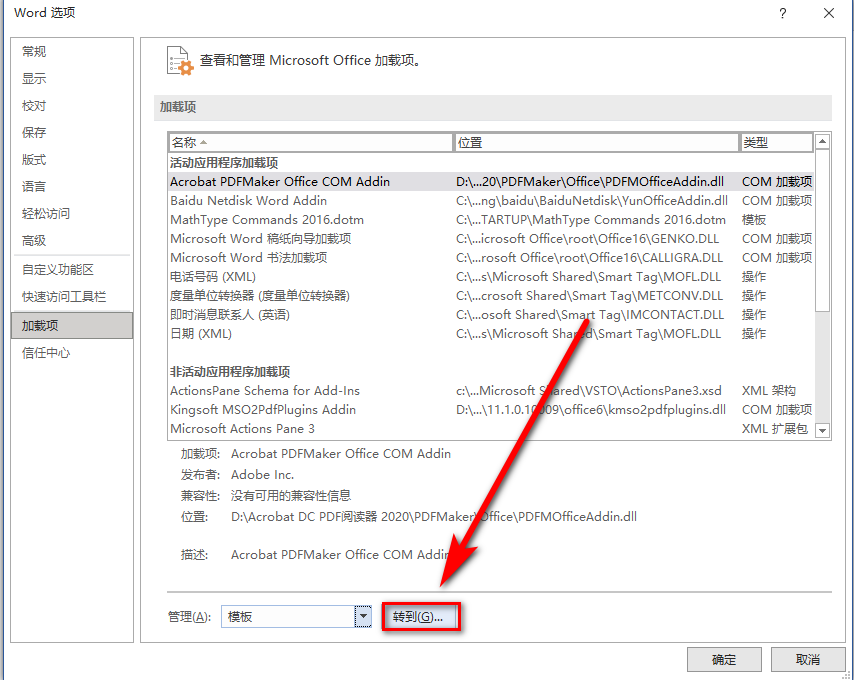Select Baidu Netdisk Word Addin row
Viewport: 854px width, 680px height.
(x=491, y=201)
